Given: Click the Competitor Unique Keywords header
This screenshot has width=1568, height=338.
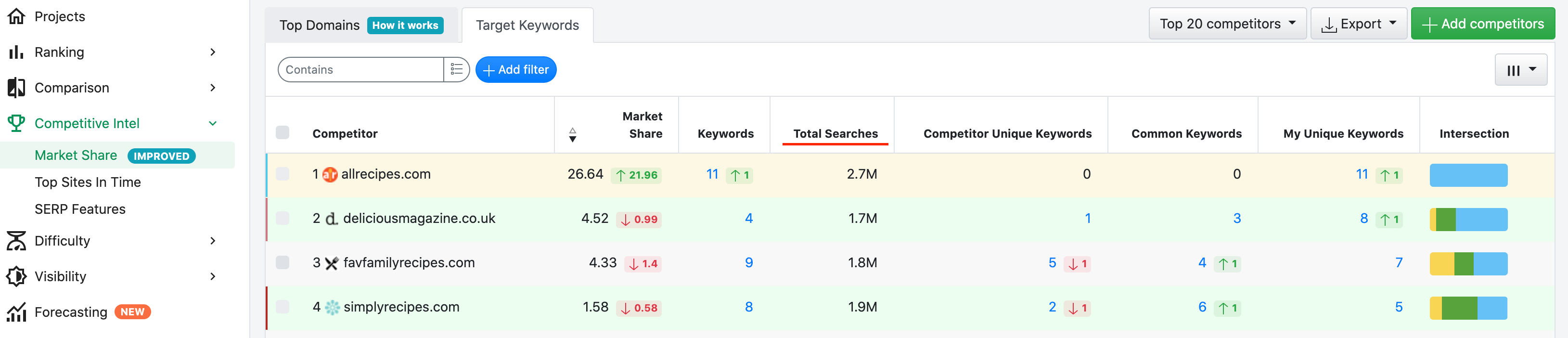Looking at the screenshot, I should [1007, 133].
